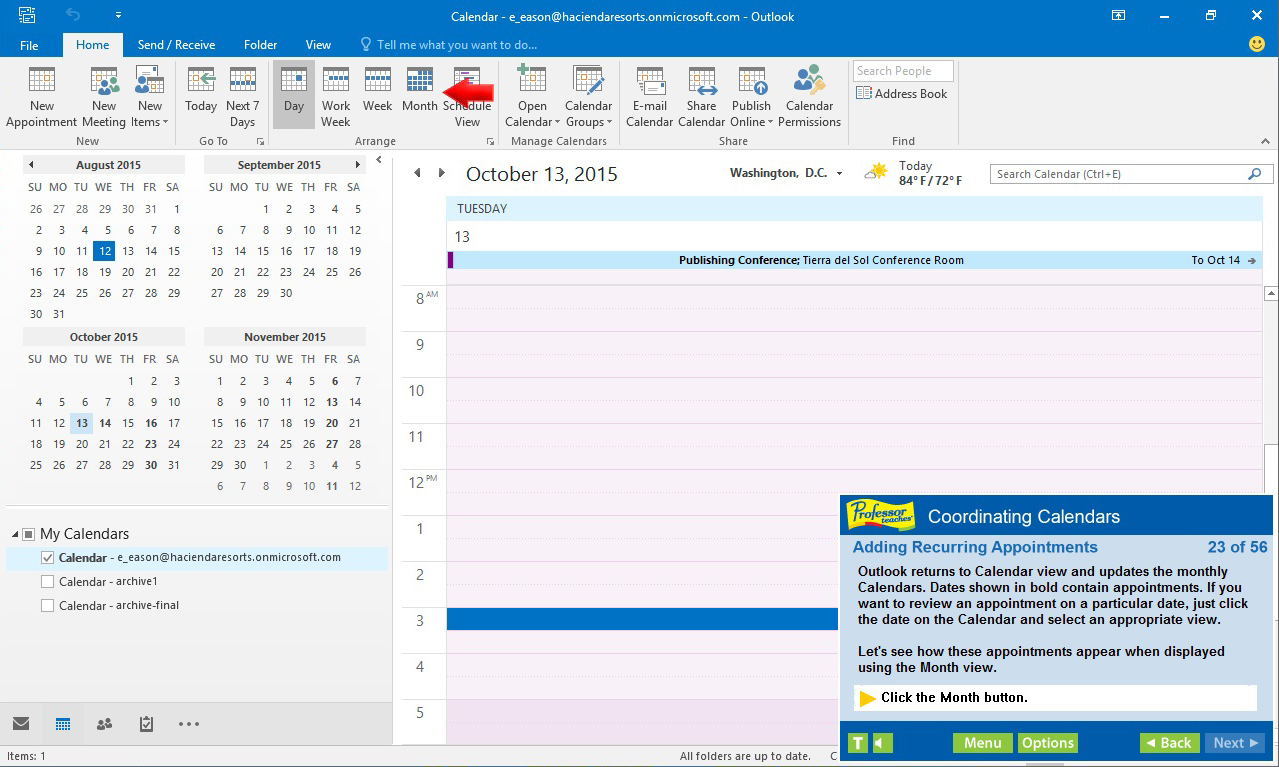Select Schedule View
This screenshot has height=767, width=1279.
[x=467, y=94]
